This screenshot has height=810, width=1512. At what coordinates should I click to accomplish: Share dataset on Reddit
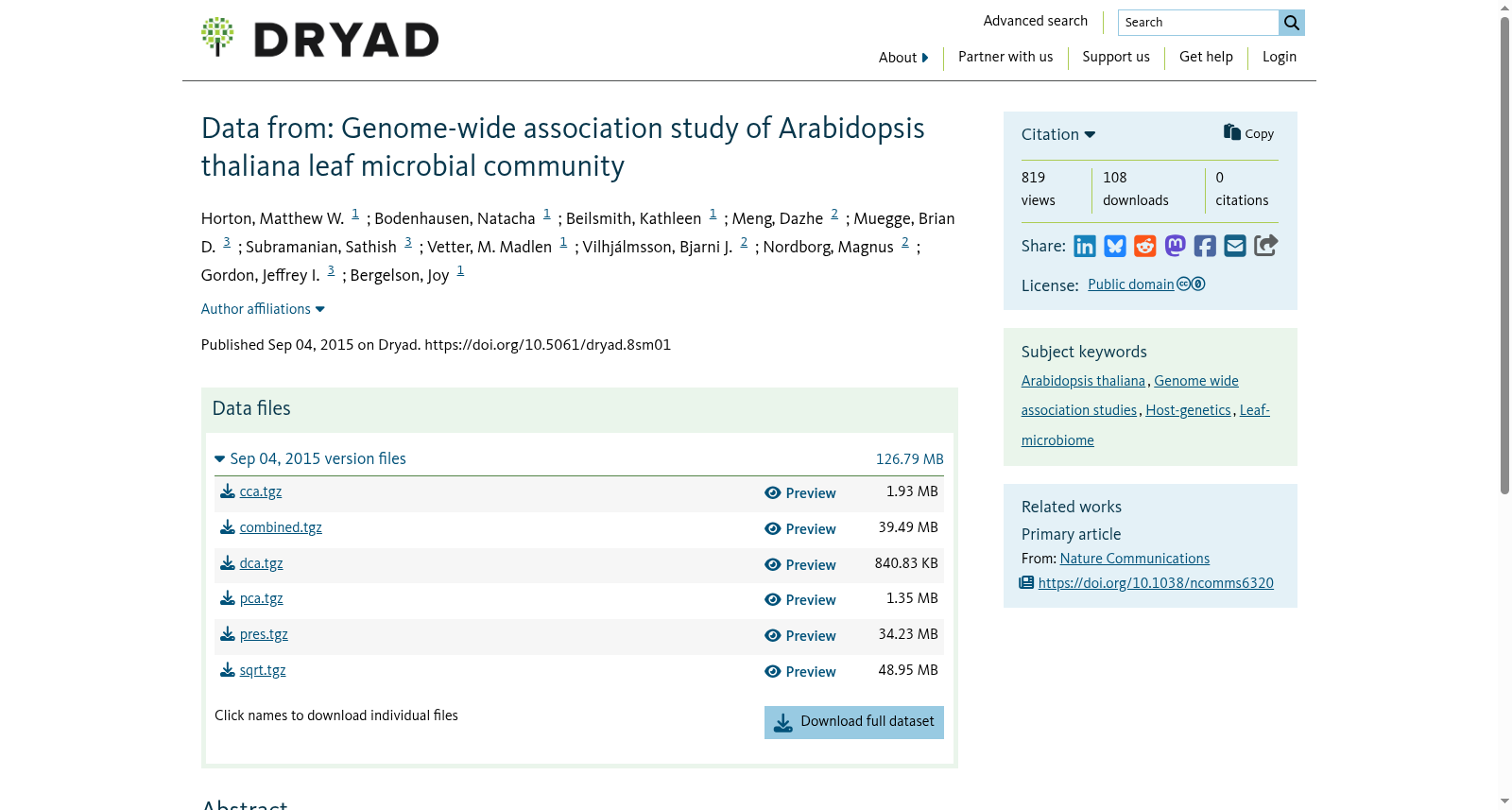coord(1145,247)
